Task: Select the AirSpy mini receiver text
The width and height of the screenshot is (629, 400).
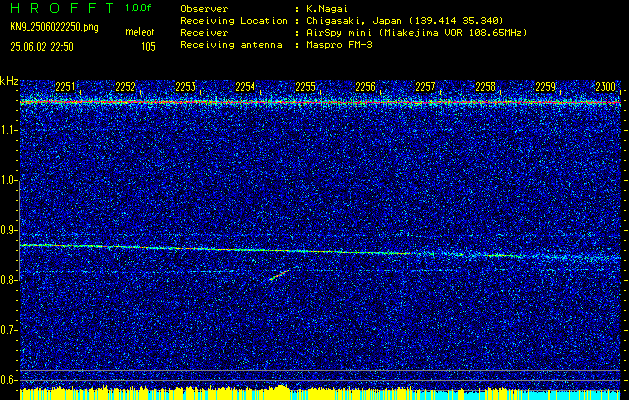Action: pos(416,33)
